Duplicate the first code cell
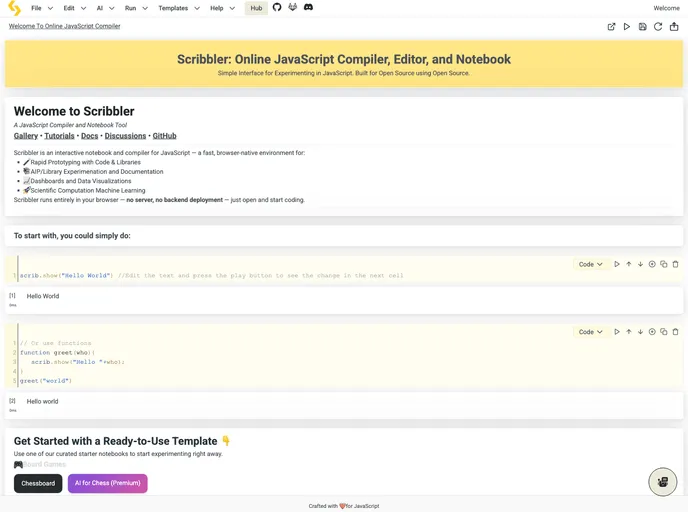 click(x=664, y=264)
